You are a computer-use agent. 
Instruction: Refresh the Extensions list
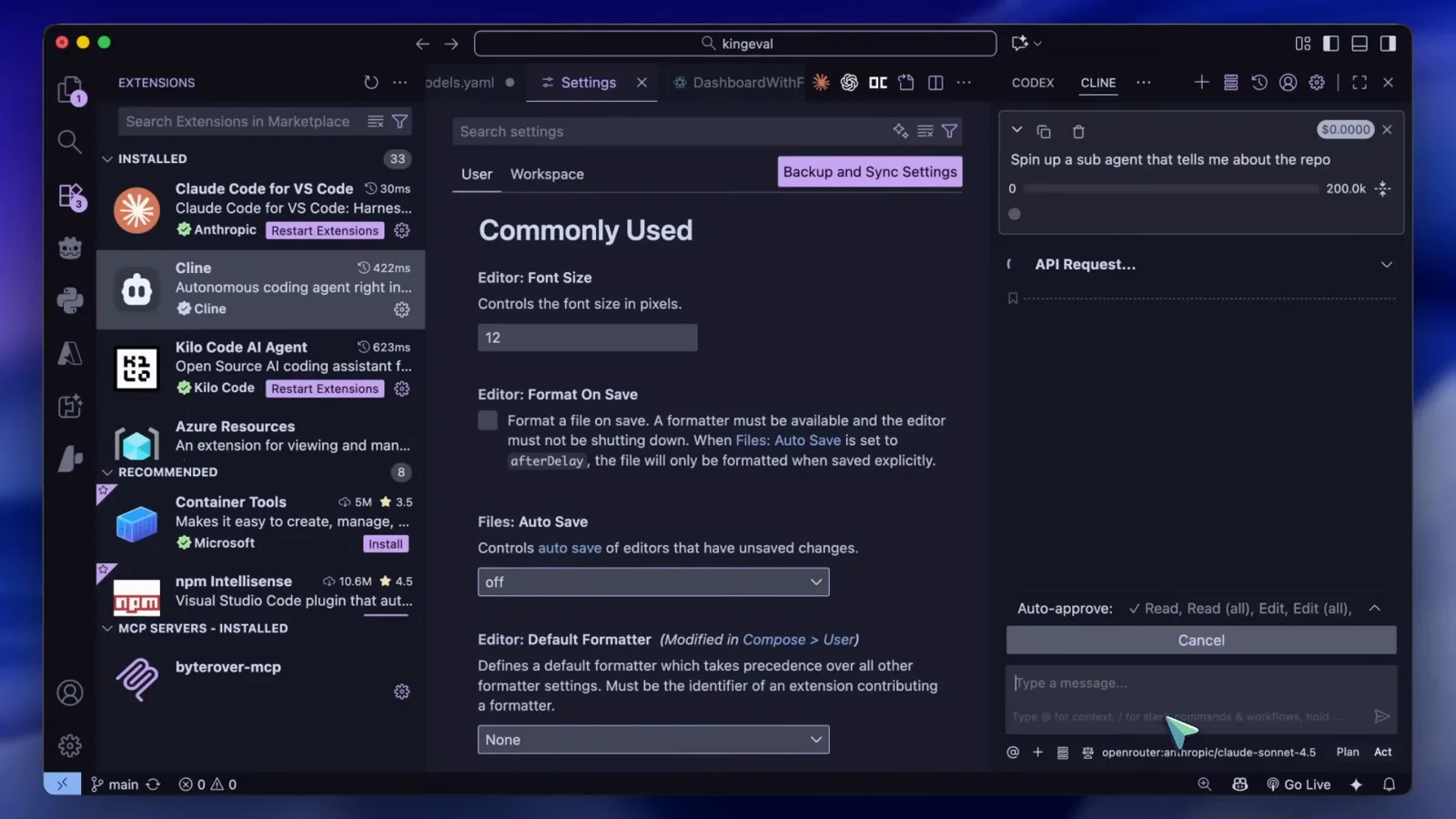(371, 82)
